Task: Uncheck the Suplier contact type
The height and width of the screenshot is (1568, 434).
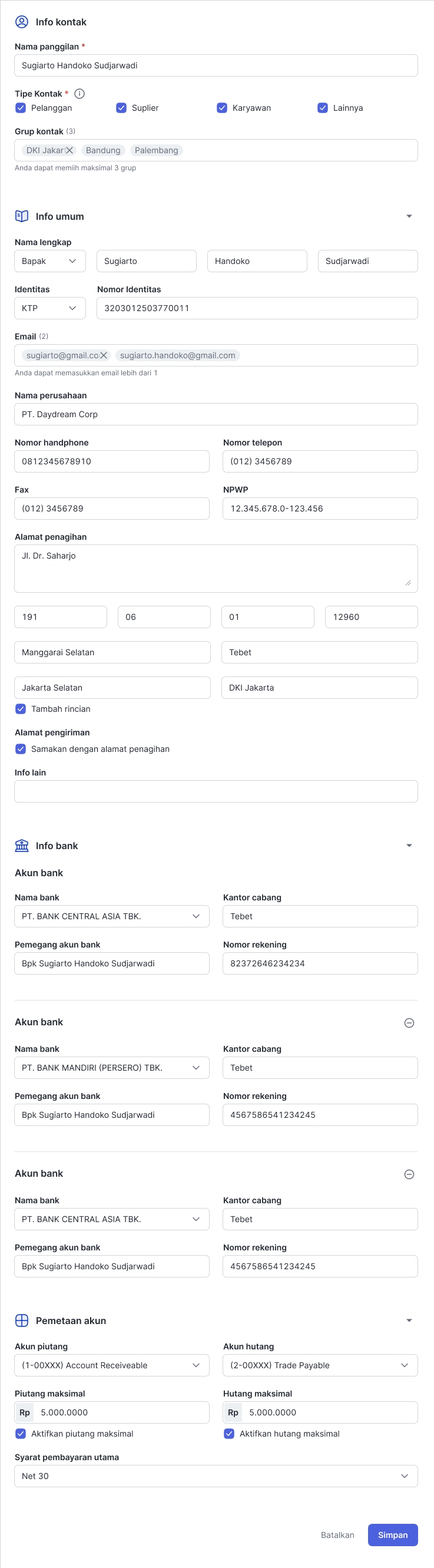Action: (x=121, y=108)
